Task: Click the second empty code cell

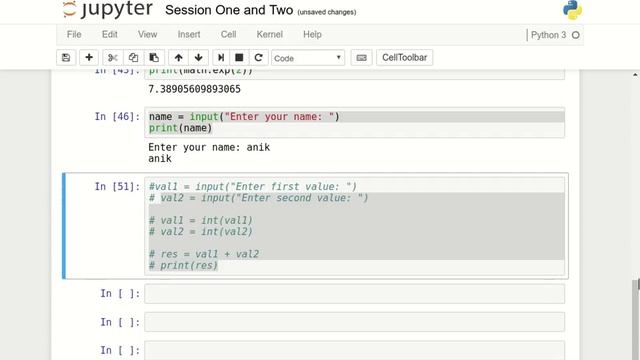Action: [354, 322]
